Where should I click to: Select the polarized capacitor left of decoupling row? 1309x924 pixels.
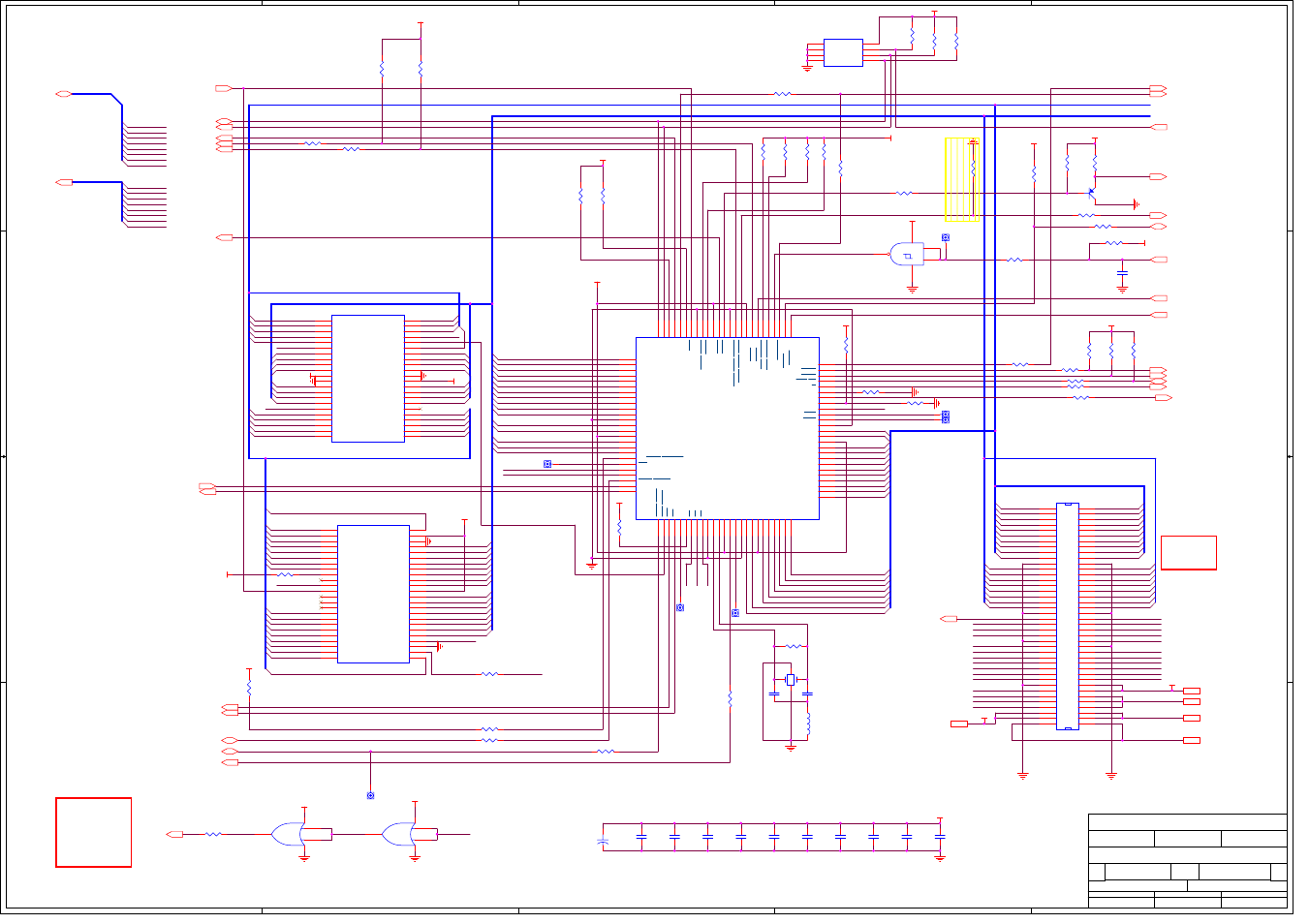click(604, 842)
